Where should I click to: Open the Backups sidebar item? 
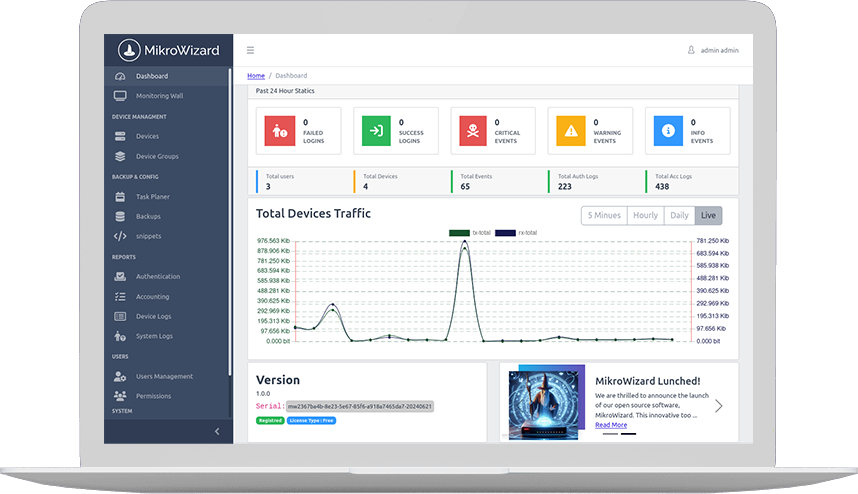148,216
